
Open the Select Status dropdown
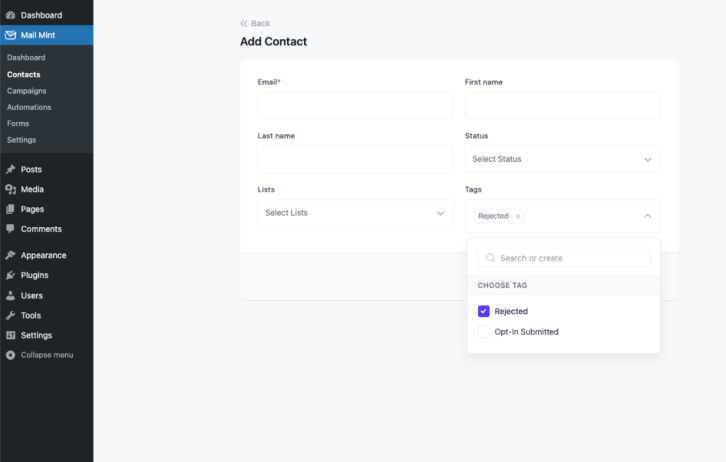click(563, 159)
